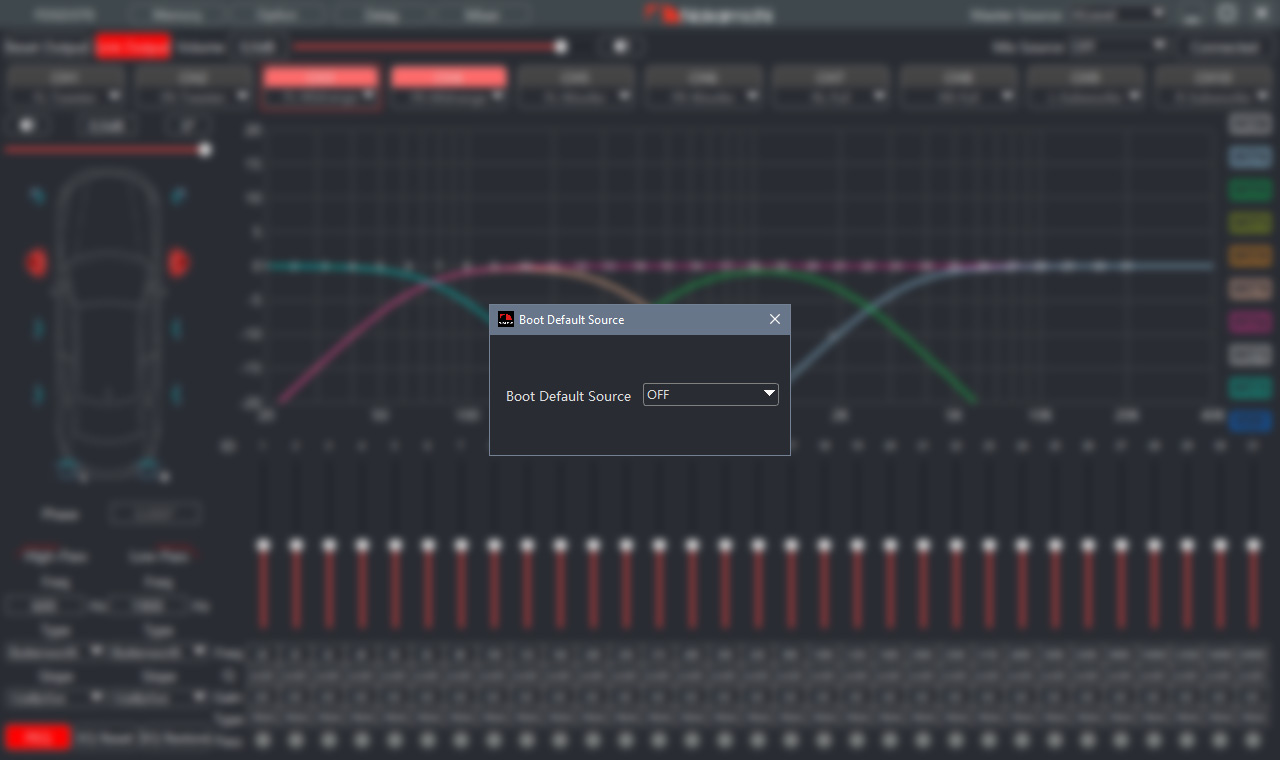Select the red left speaker on the car diagram
This screenshot has height=760, width=1280.
point(36,263)
